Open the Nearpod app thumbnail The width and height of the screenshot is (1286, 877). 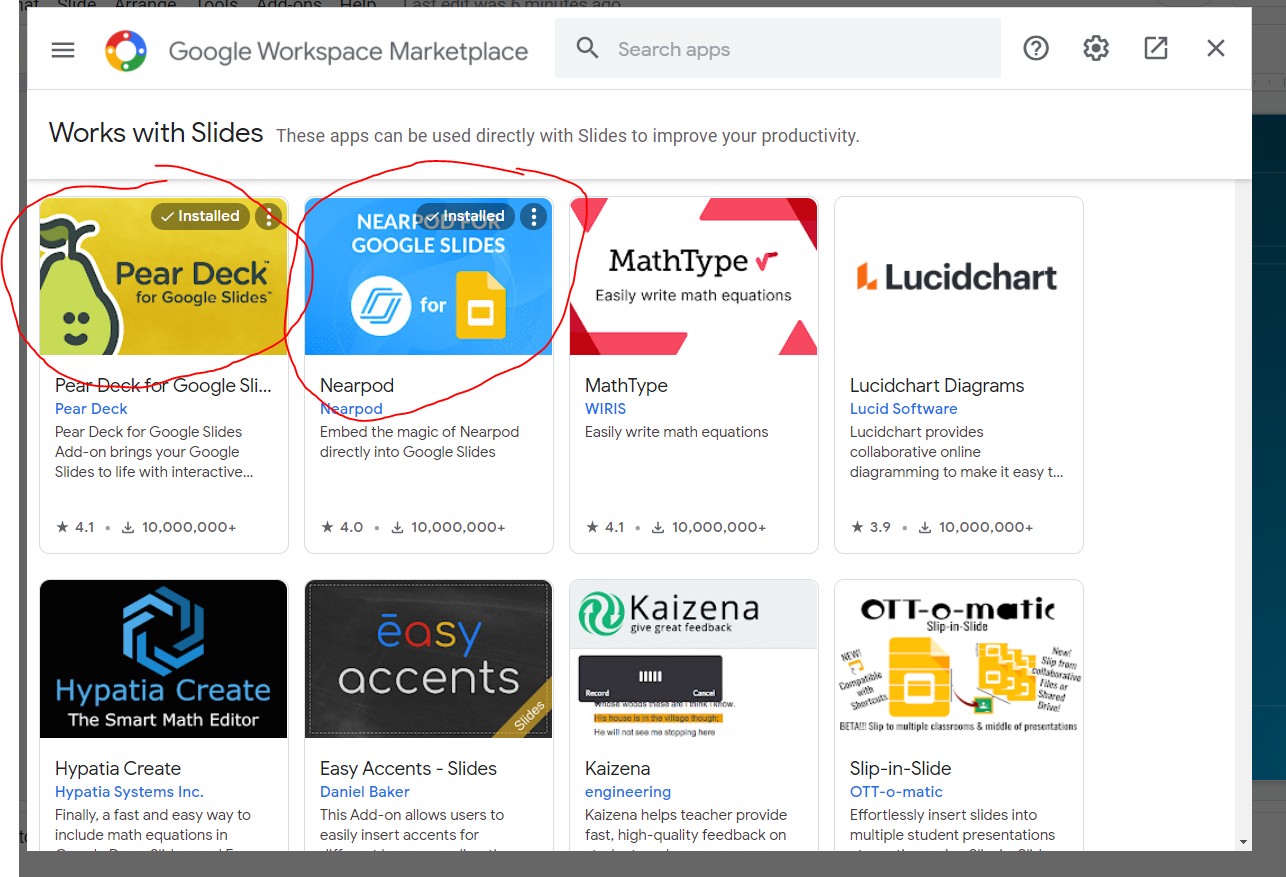point(429,276)
